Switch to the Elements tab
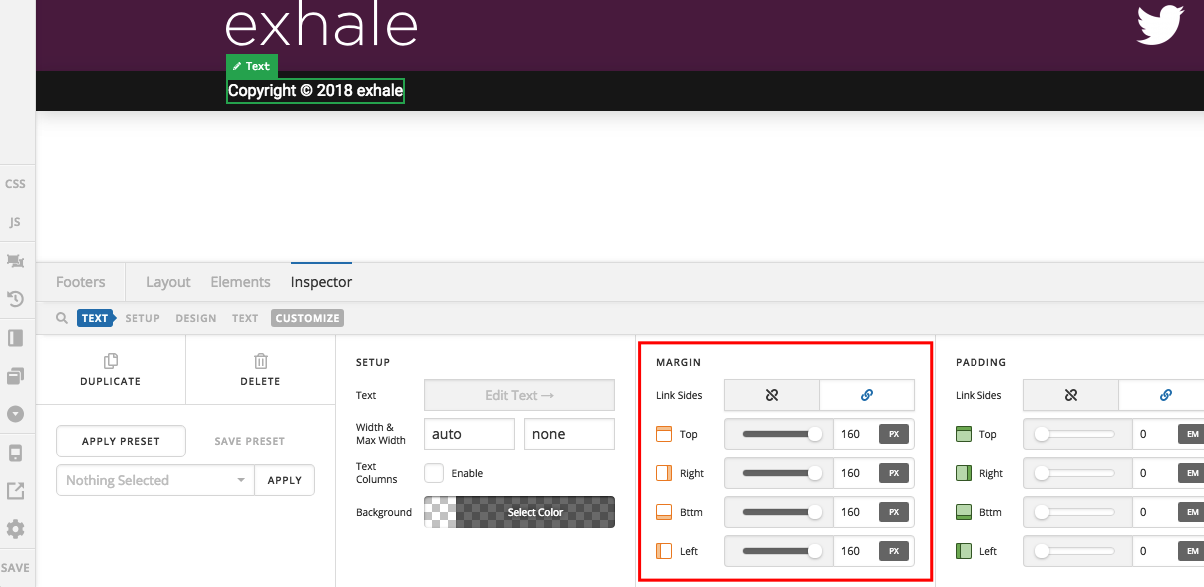The width and height of the screenshot is (1204, 587). tap(240, 282)
